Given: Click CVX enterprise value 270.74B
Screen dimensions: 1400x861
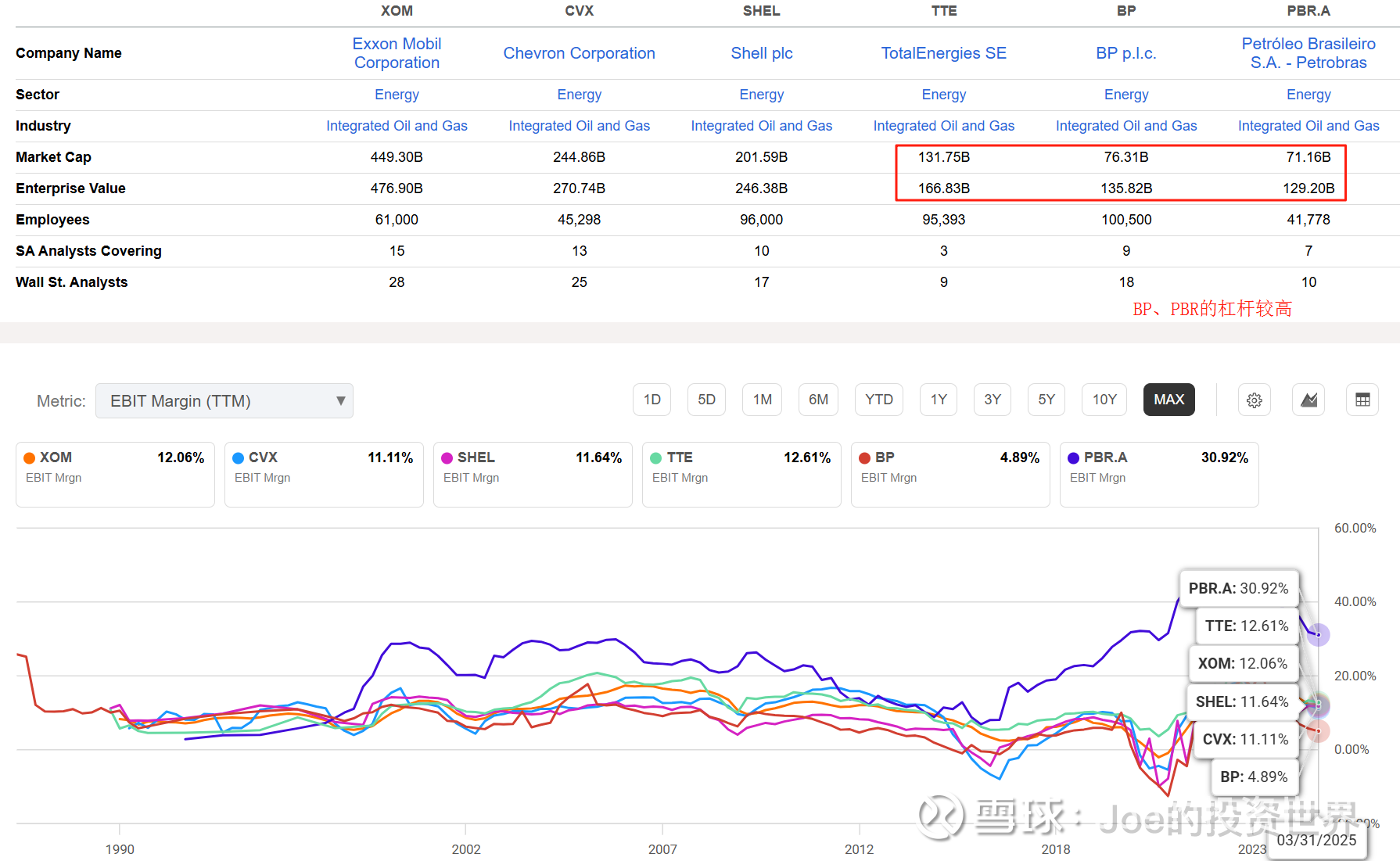Looking at the screenshot, I should click(579, 188).
